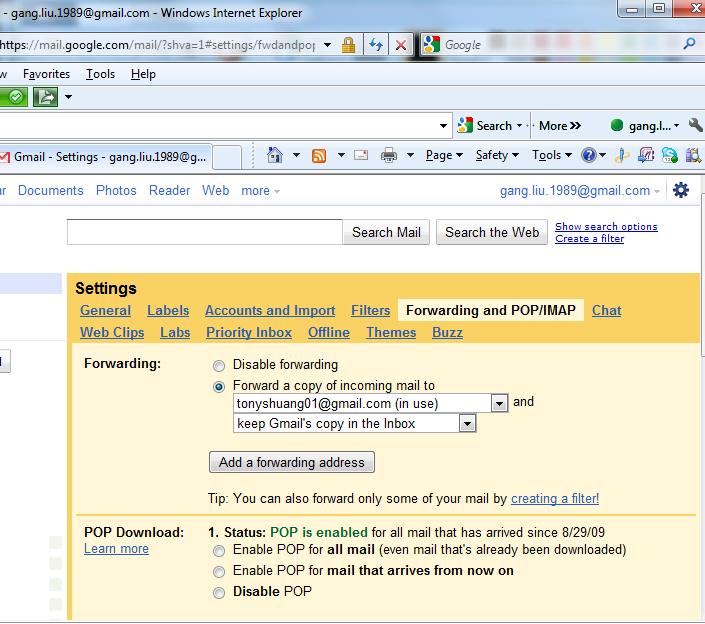705x624 pixels.
Task: Open the Web Clips settings tab
Action: tap(112, 332)
